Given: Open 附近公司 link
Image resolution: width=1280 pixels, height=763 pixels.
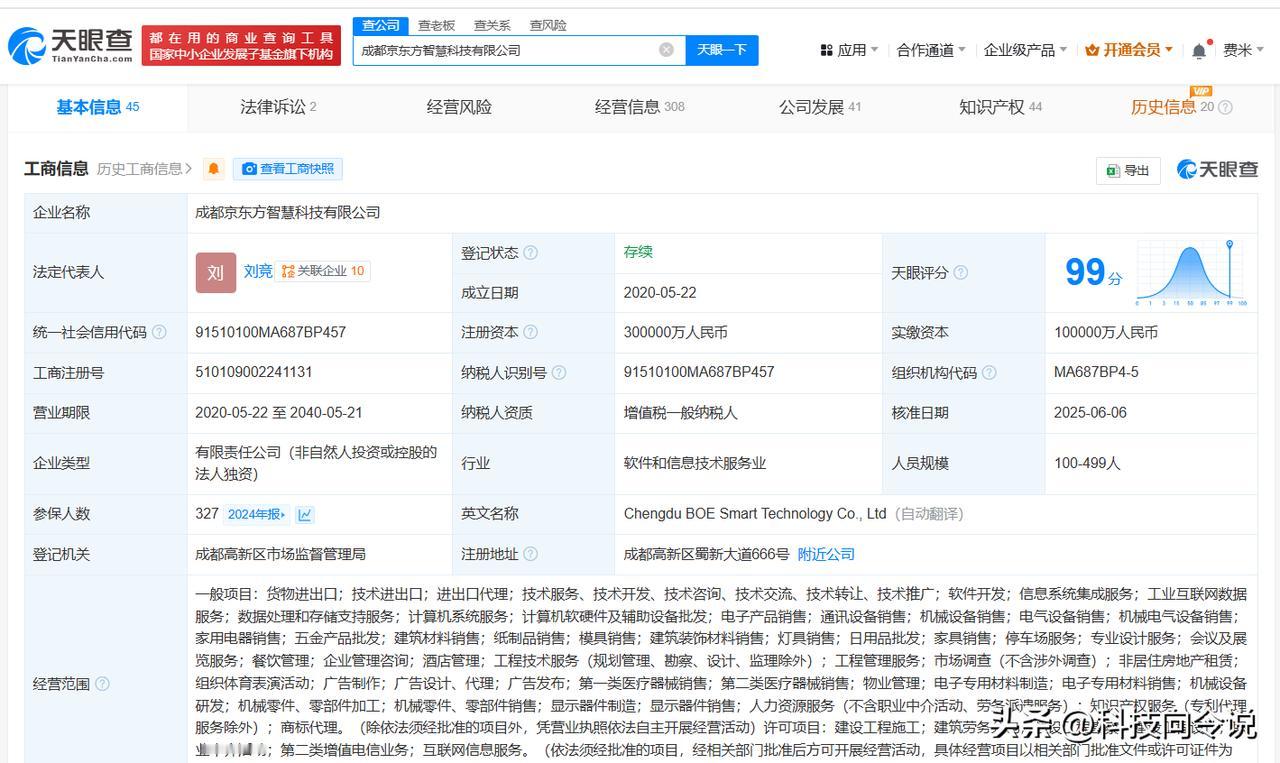Looking at the screenshot, I should (x=826, y=554).
